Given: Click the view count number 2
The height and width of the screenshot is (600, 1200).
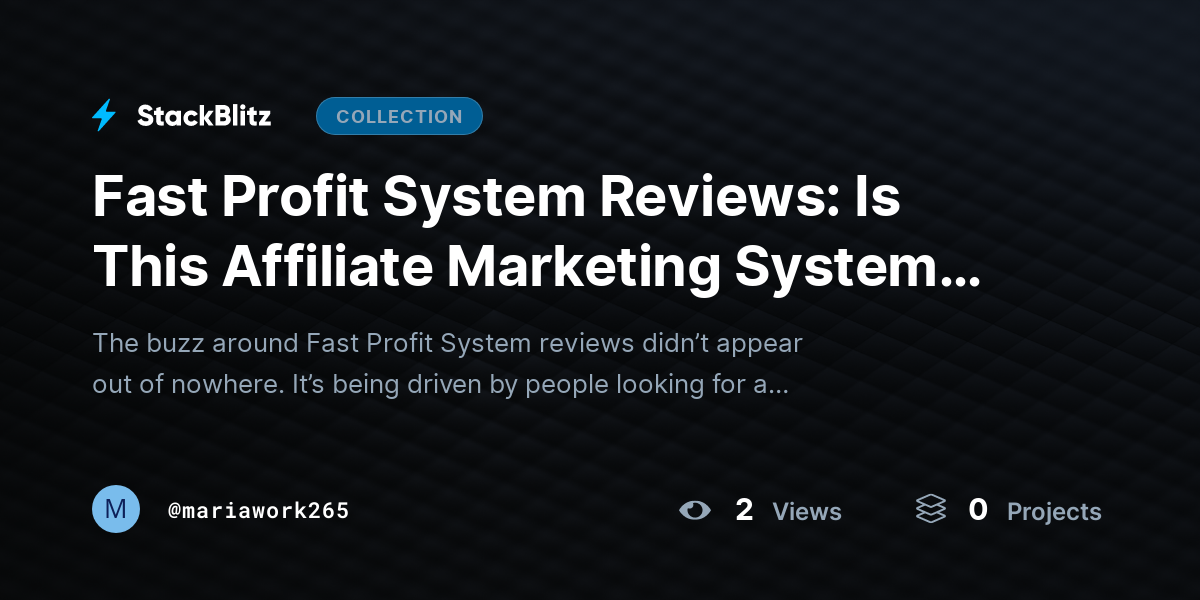Looking at the screenshot, I should pos(744,510).
